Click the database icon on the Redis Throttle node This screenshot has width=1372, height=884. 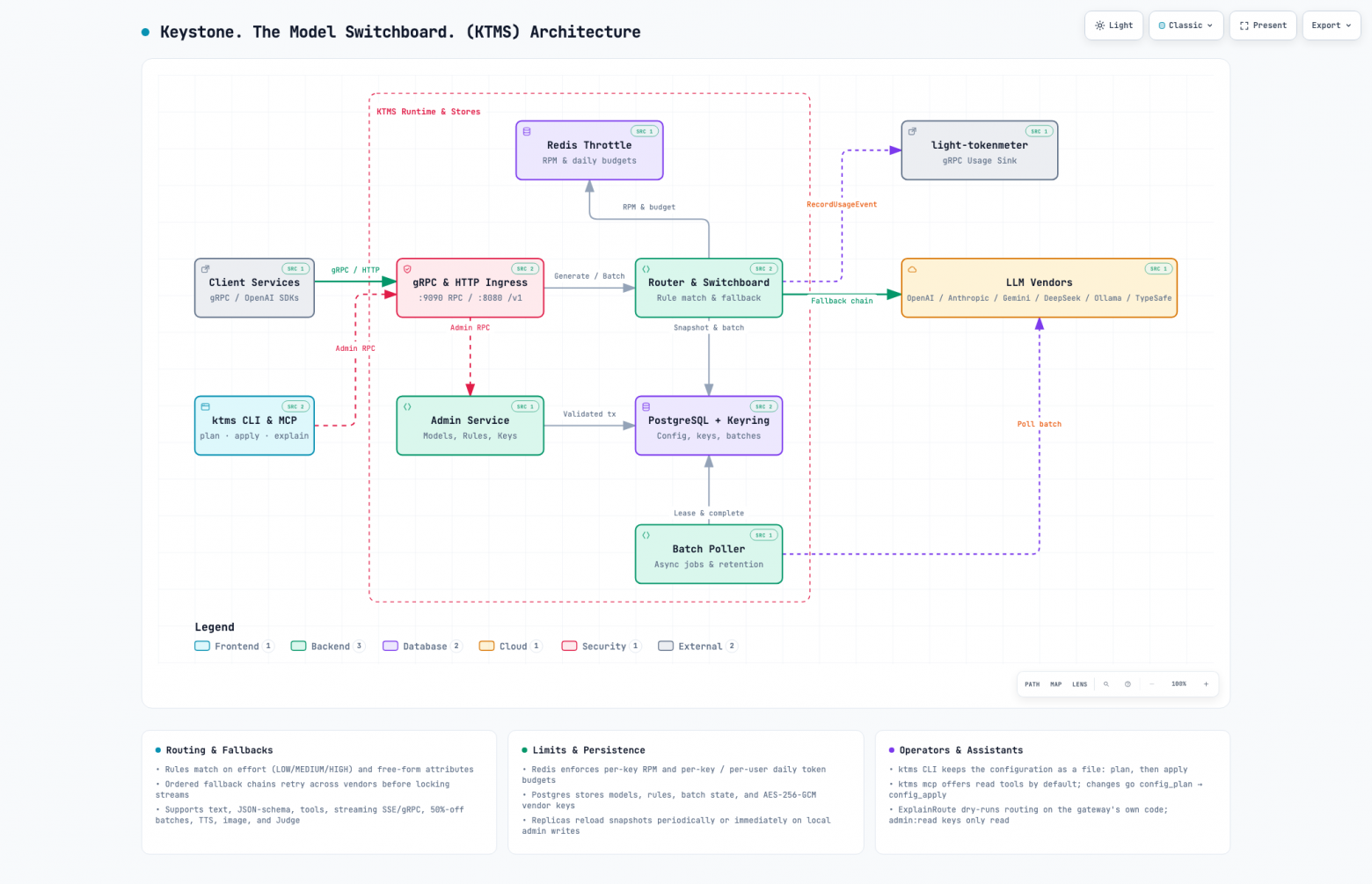527,131
